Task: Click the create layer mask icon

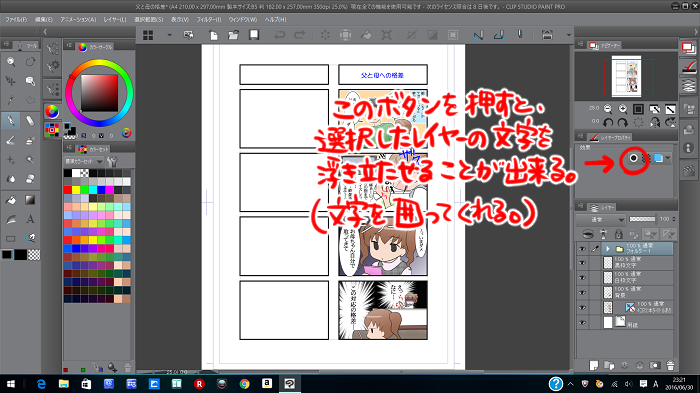Action: 654,365
